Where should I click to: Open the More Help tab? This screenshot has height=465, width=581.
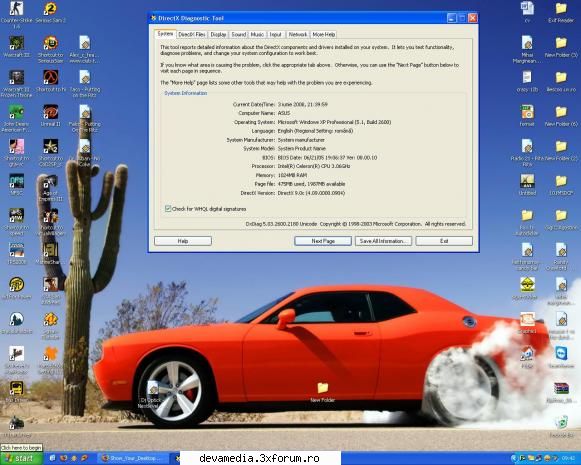323,34
